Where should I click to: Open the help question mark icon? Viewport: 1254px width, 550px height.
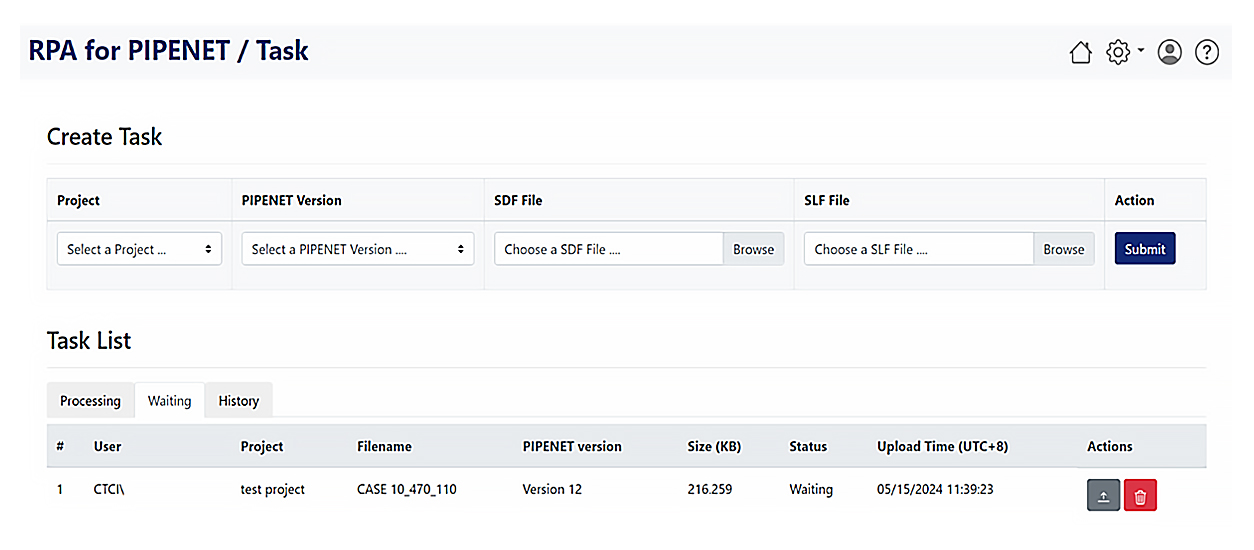(1207, 52)
